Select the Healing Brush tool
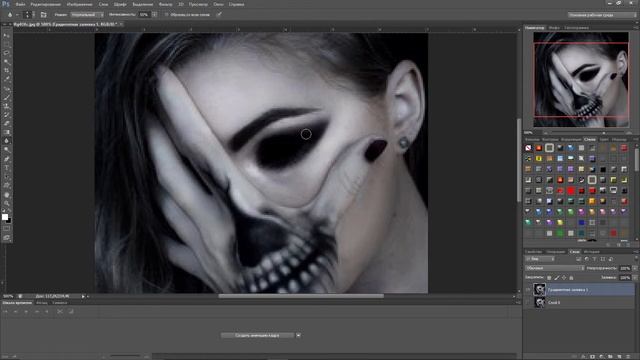This screenshot has height=360, width=640. [7, 88]
